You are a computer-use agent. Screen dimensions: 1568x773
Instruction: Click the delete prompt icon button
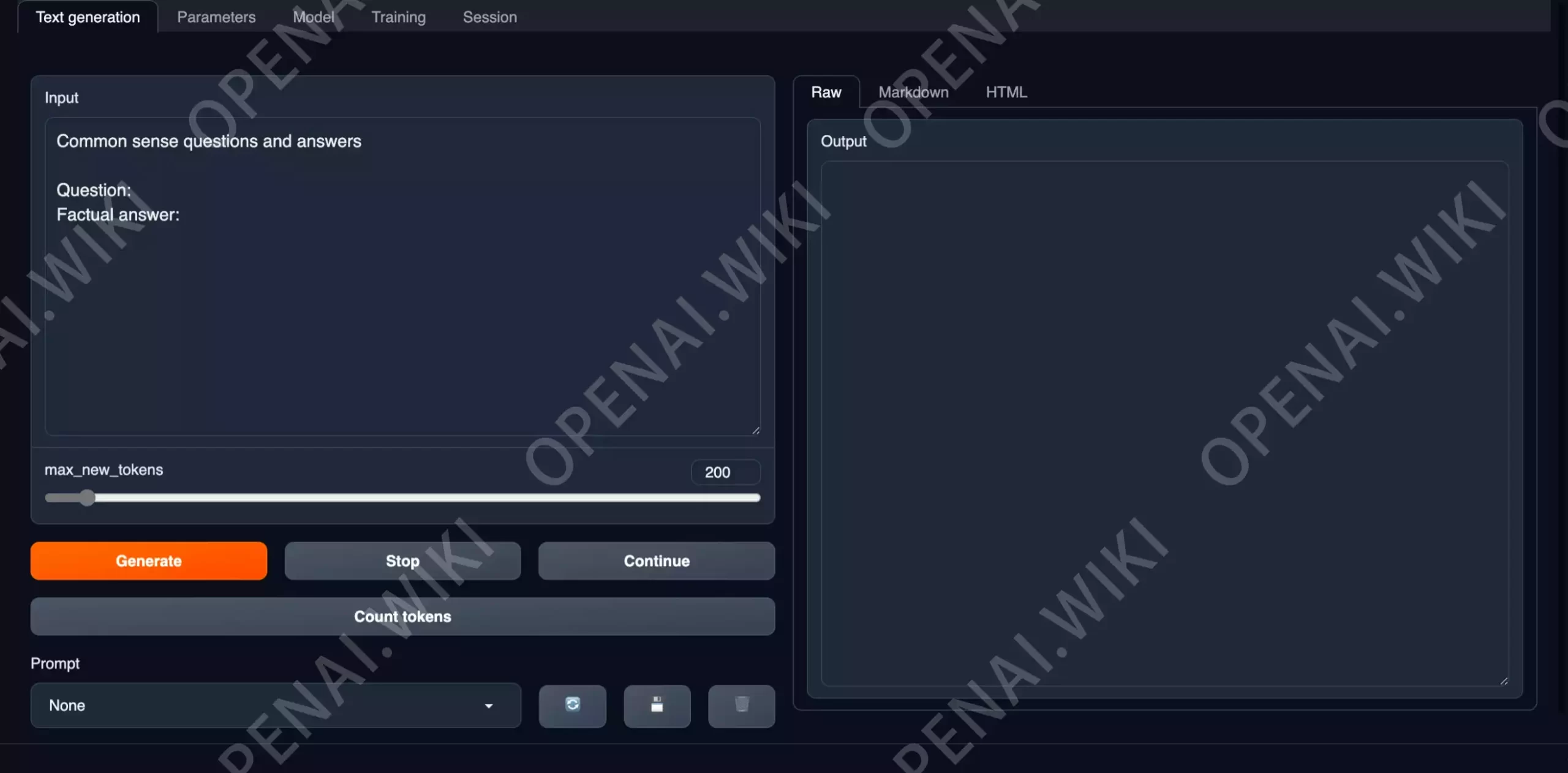pyautogui.click(x=742, y=705)
